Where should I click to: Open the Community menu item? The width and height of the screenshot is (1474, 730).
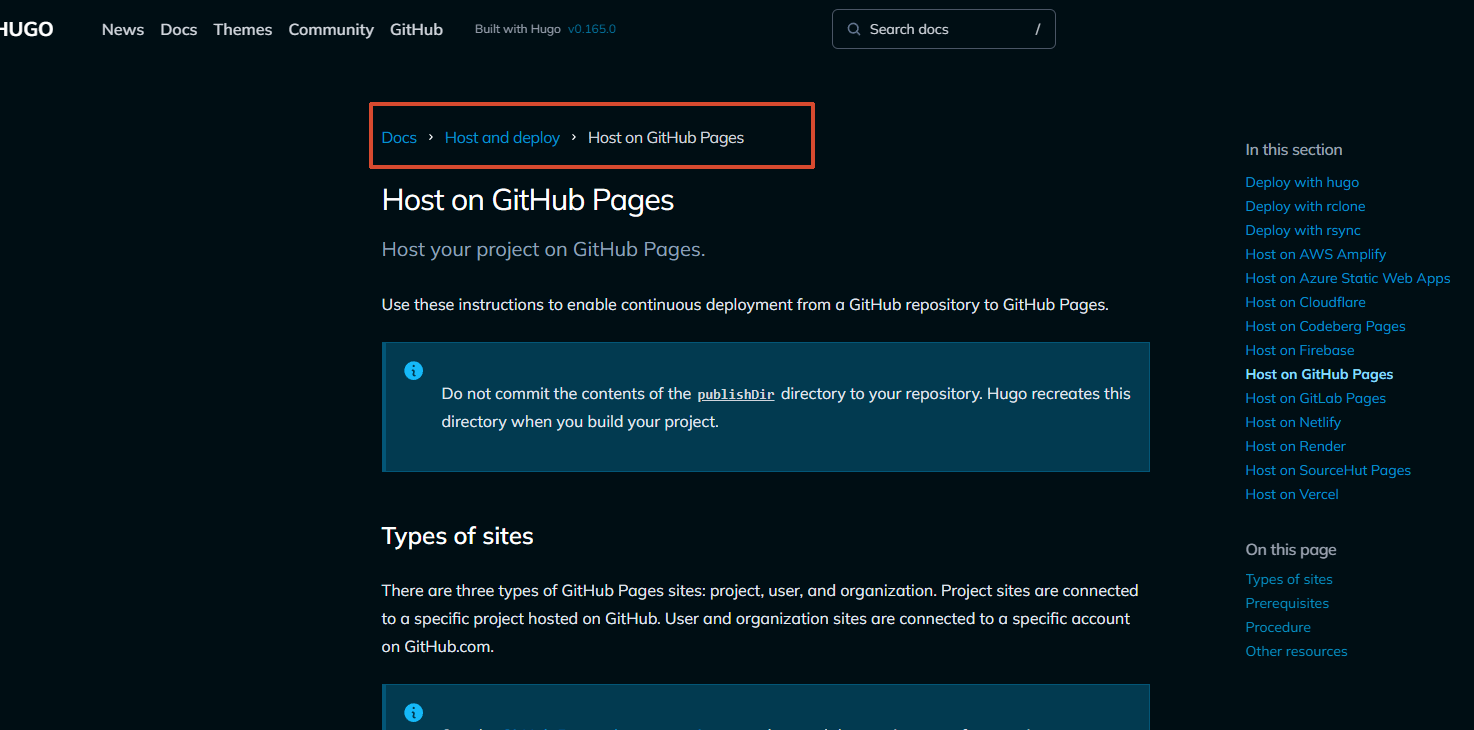(x=331, y=29)
